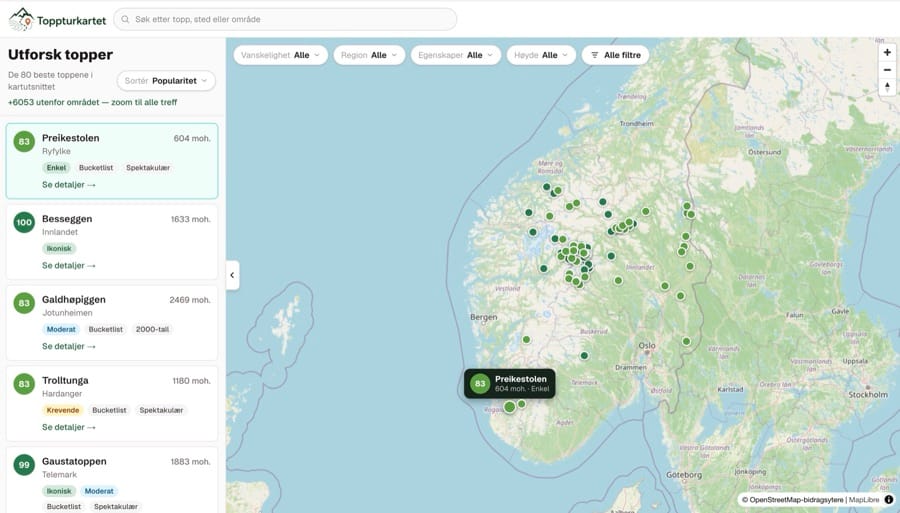The height and width of the screenshot is (513, 900).
Task: Click the Enkel tag on Preikestolen
Action: pos(56,168)
